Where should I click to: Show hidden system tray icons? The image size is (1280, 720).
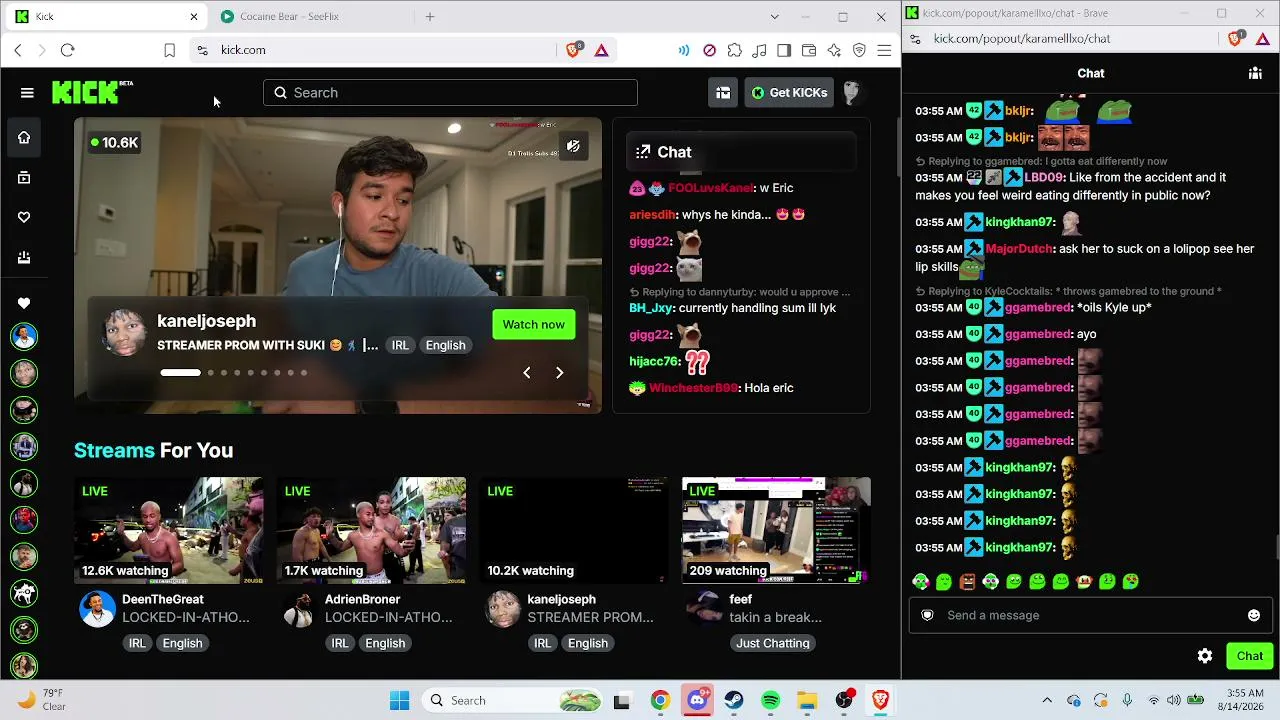(x=1047, y=700)
